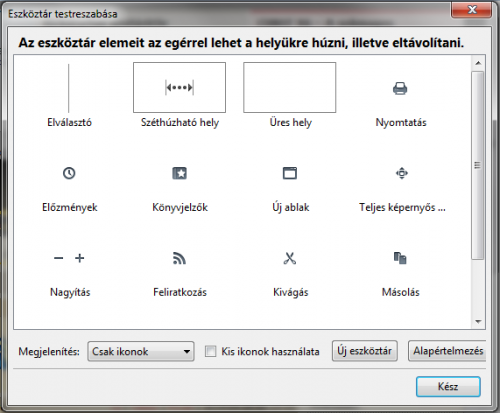Click the Új eszköztár button
The image size is (500, 413).
[365, 351]
